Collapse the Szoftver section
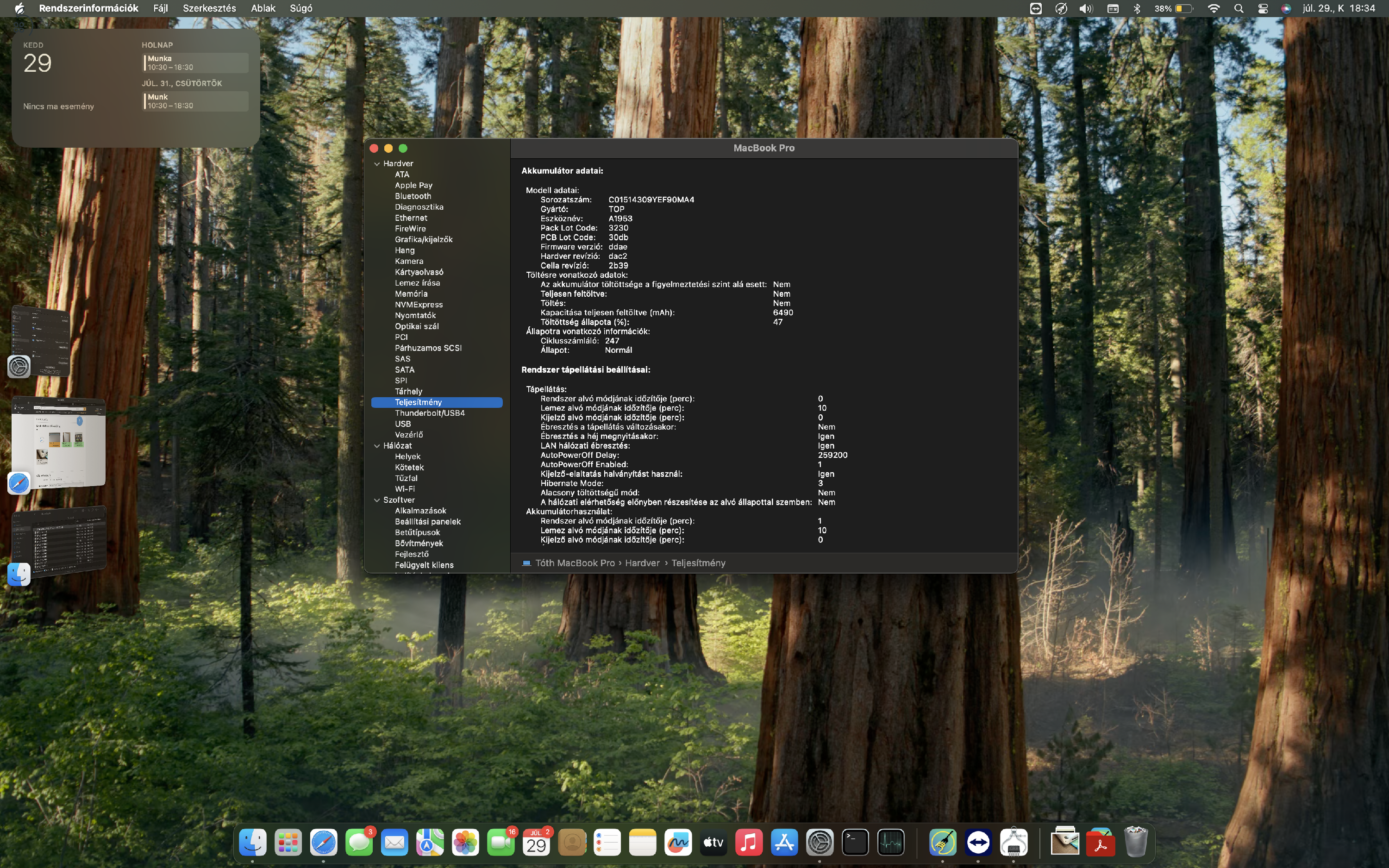Screen dimensions: 1389x868 (x=377, y=500)
